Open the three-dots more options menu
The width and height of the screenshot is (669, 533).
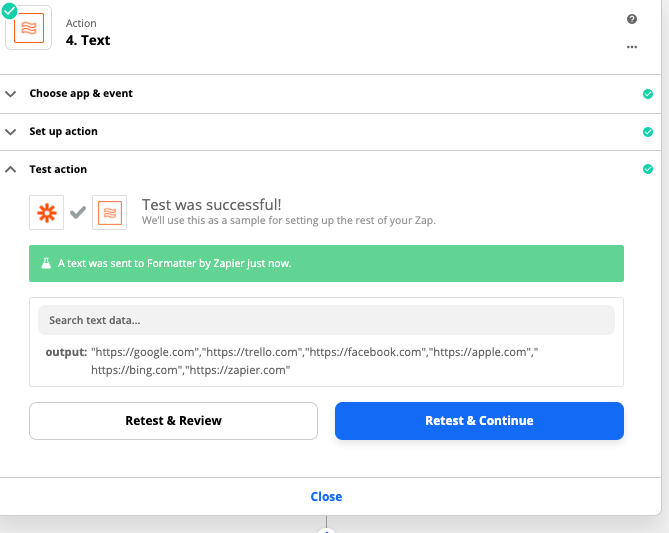point(632,47)
